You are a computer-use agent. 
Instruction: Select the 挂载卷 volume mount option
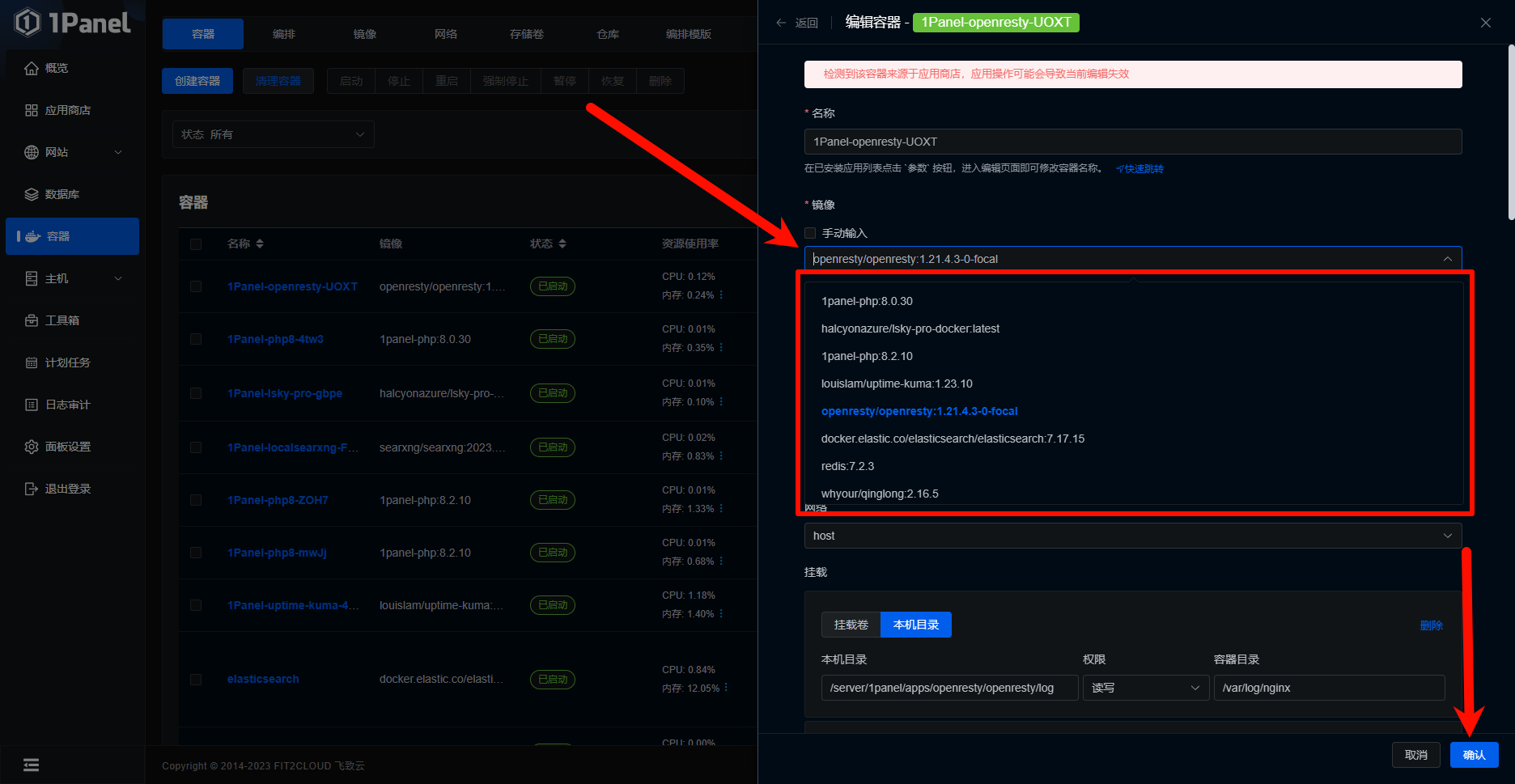point(851,625)
